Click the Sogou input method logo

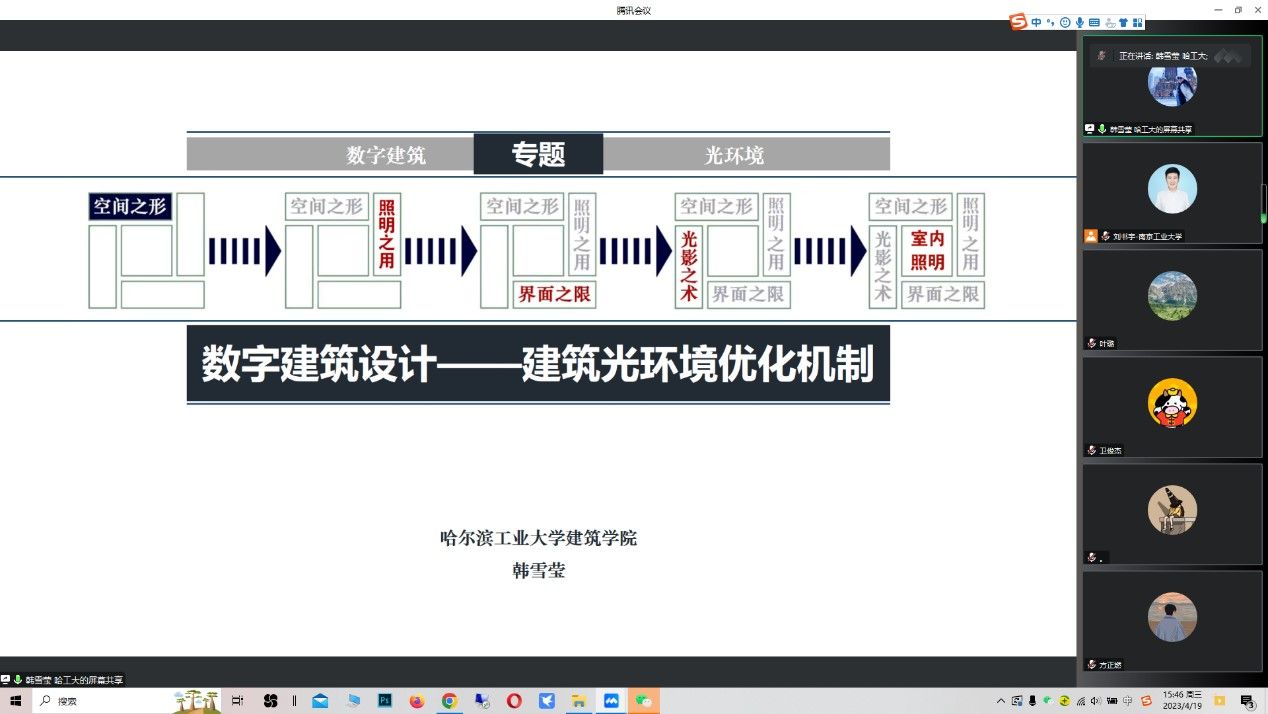pos(1019,22)
